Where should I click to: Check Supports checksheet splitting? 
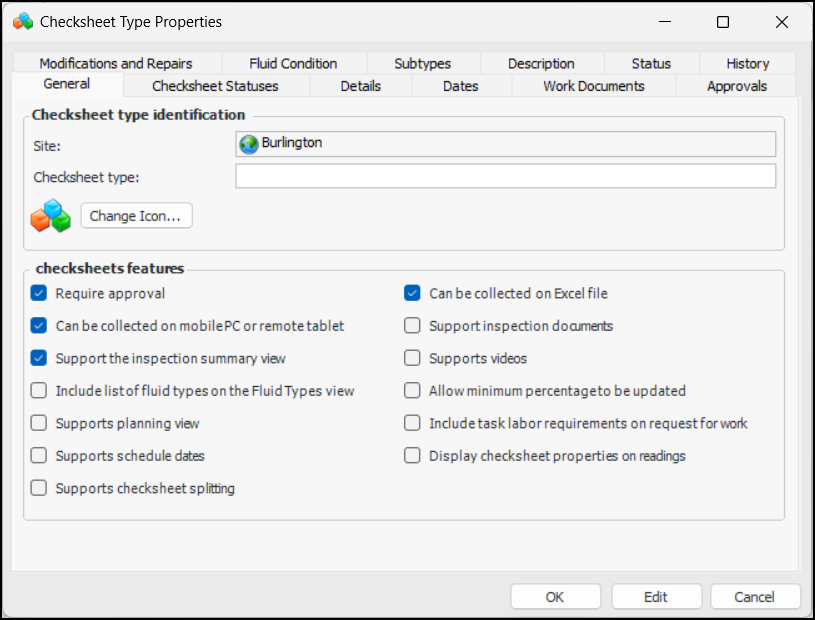[39, 488]
